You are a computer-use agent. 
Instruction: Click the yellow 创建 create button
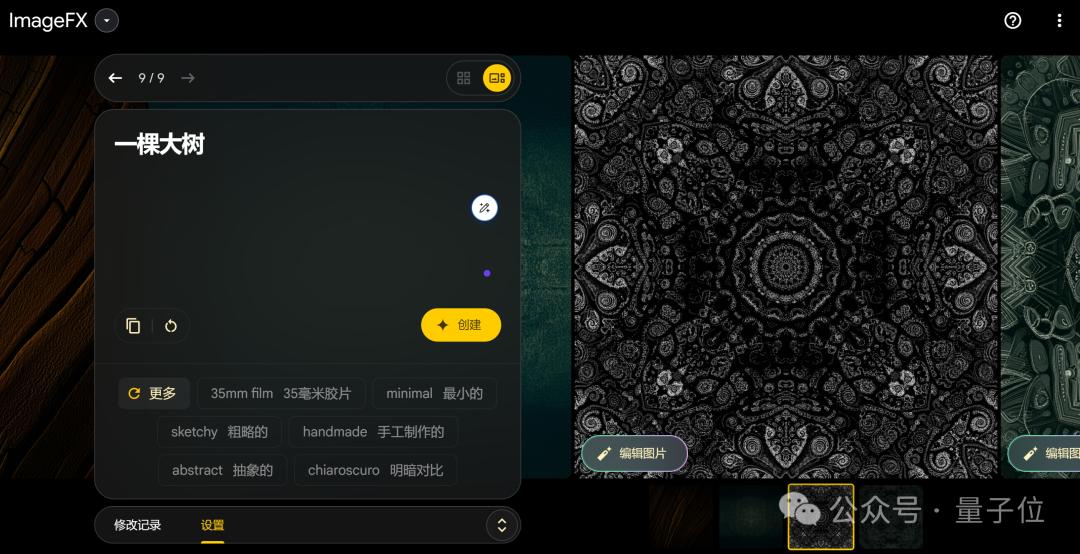click(x=460, y=325)
